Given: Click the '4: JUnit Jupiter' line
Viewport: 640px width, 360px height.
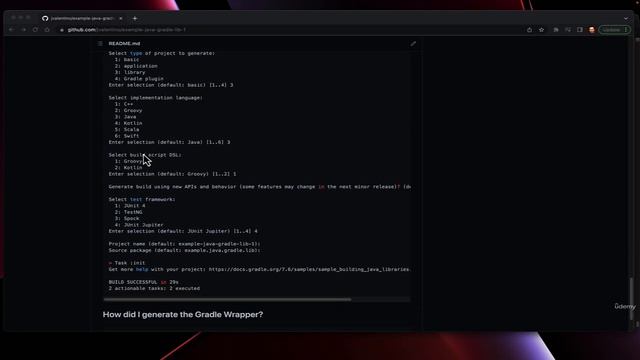Looking at the screenshot, I should [139, 224].
